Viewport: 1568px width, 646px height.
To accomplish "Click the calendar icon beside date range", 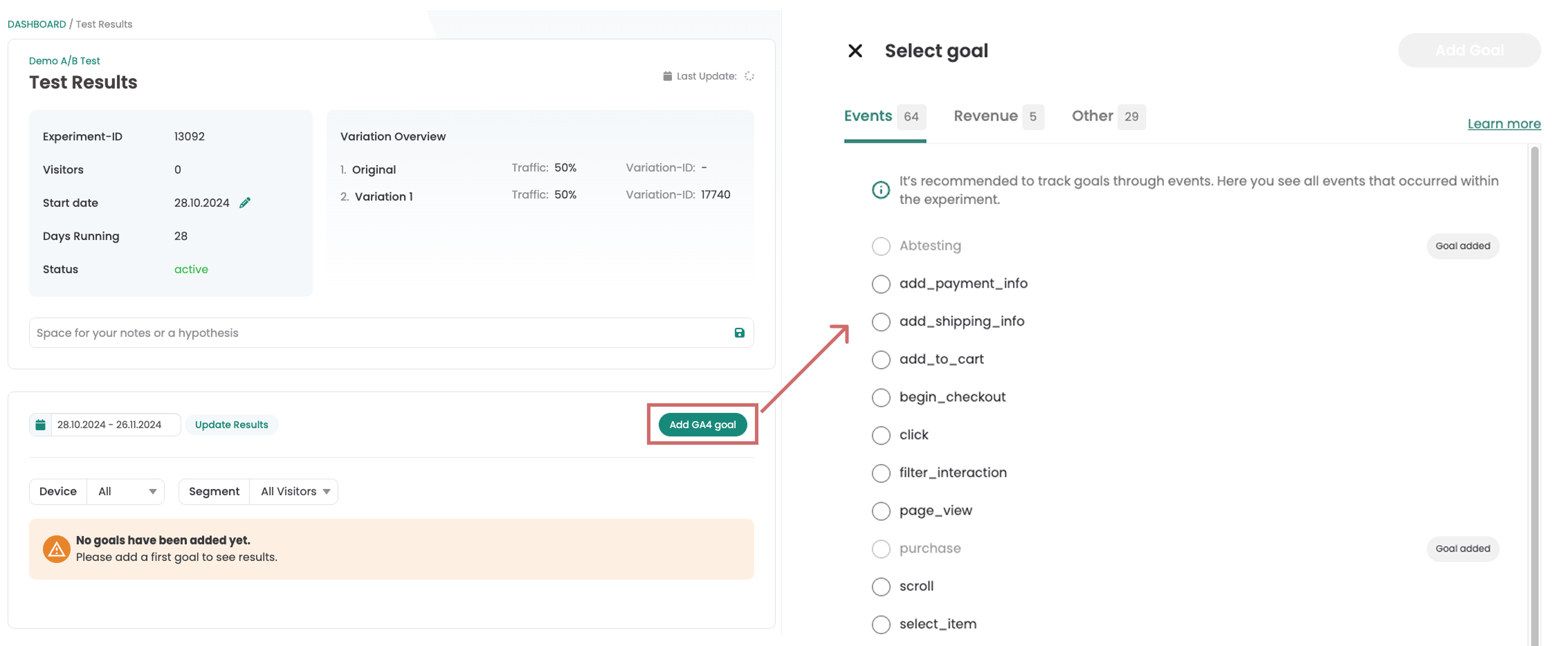I will pyautogui.click(x=41, y=425).
